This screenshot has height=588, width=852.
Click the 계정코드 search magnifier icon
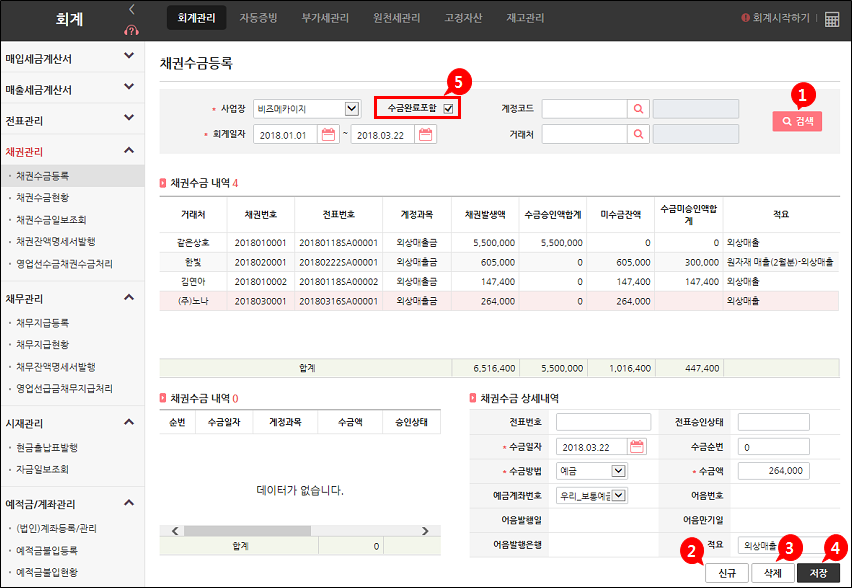click(x=638, y=109)
